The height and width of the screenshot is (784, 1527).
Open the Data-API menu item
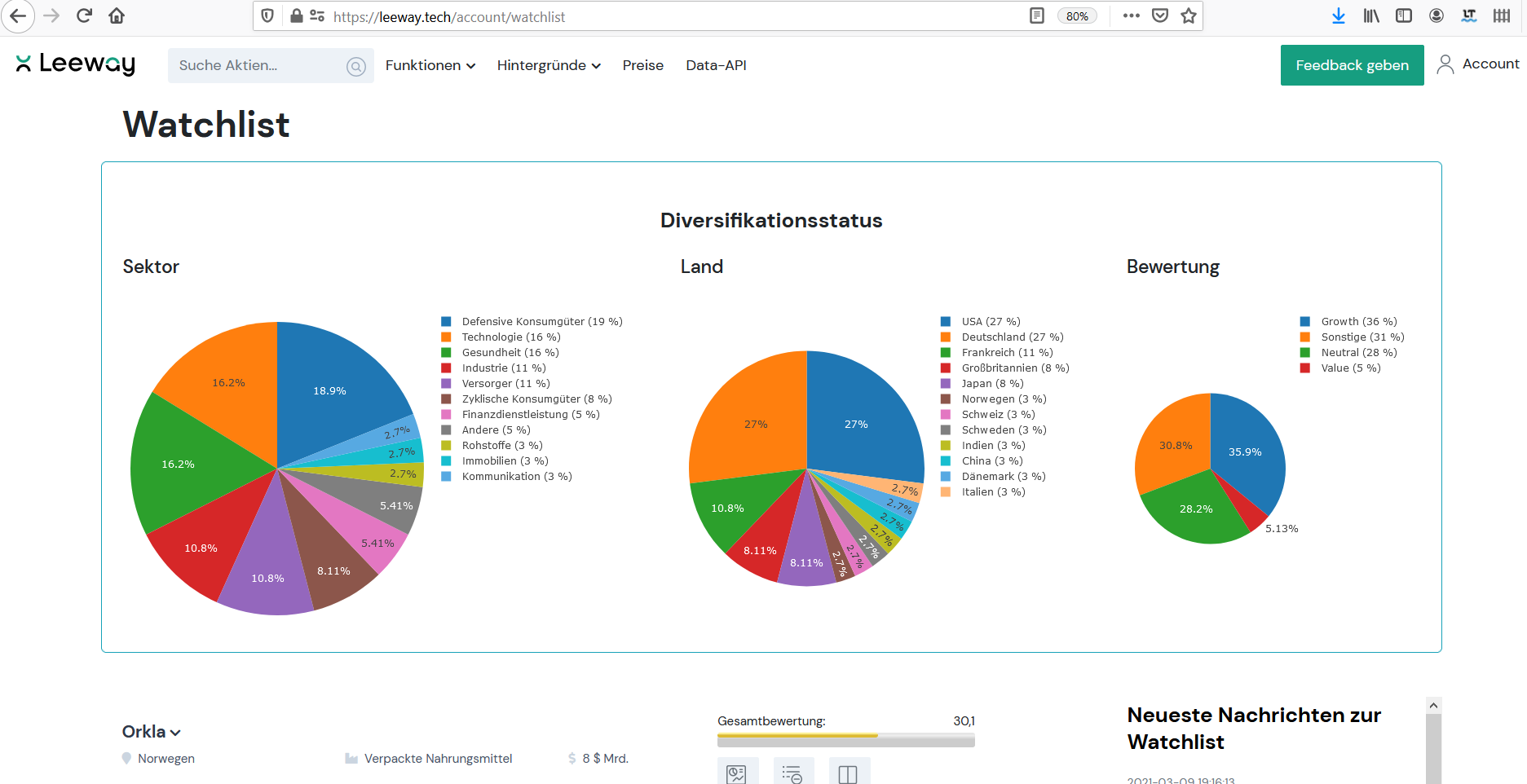716,65
